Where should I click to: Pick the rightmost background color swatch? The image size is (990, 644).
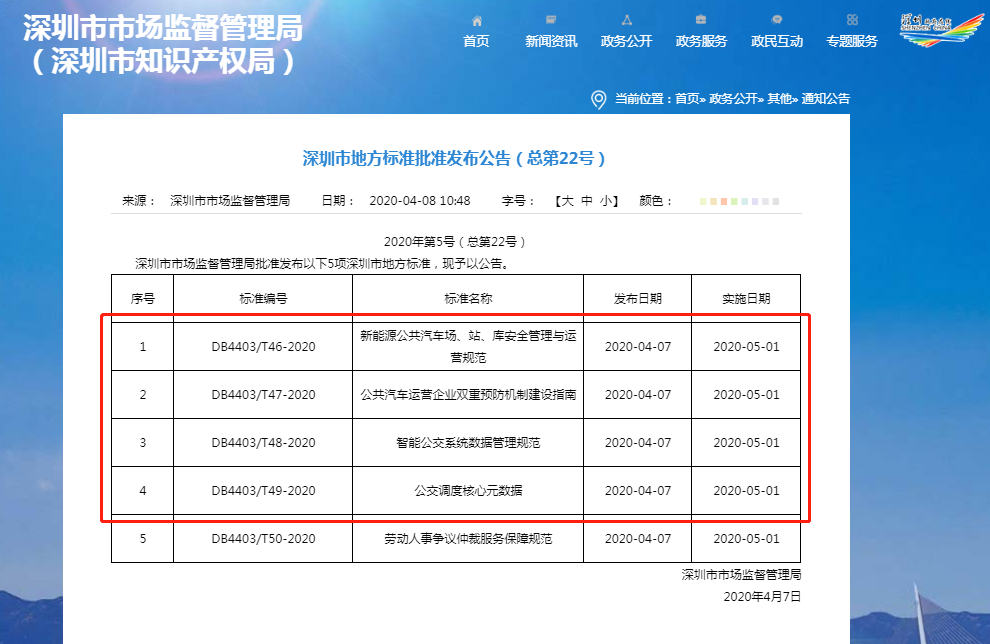[x=775, y=201]
